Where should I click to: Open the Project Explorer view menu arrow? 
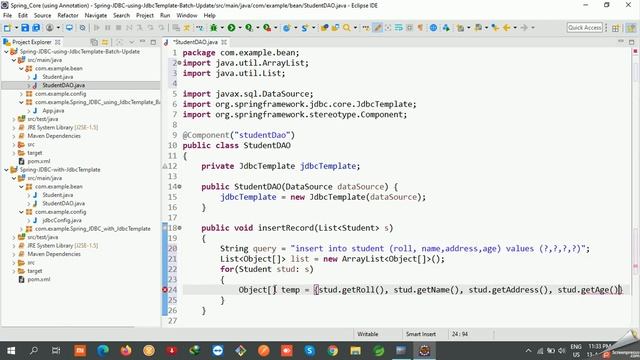[131, 42]
